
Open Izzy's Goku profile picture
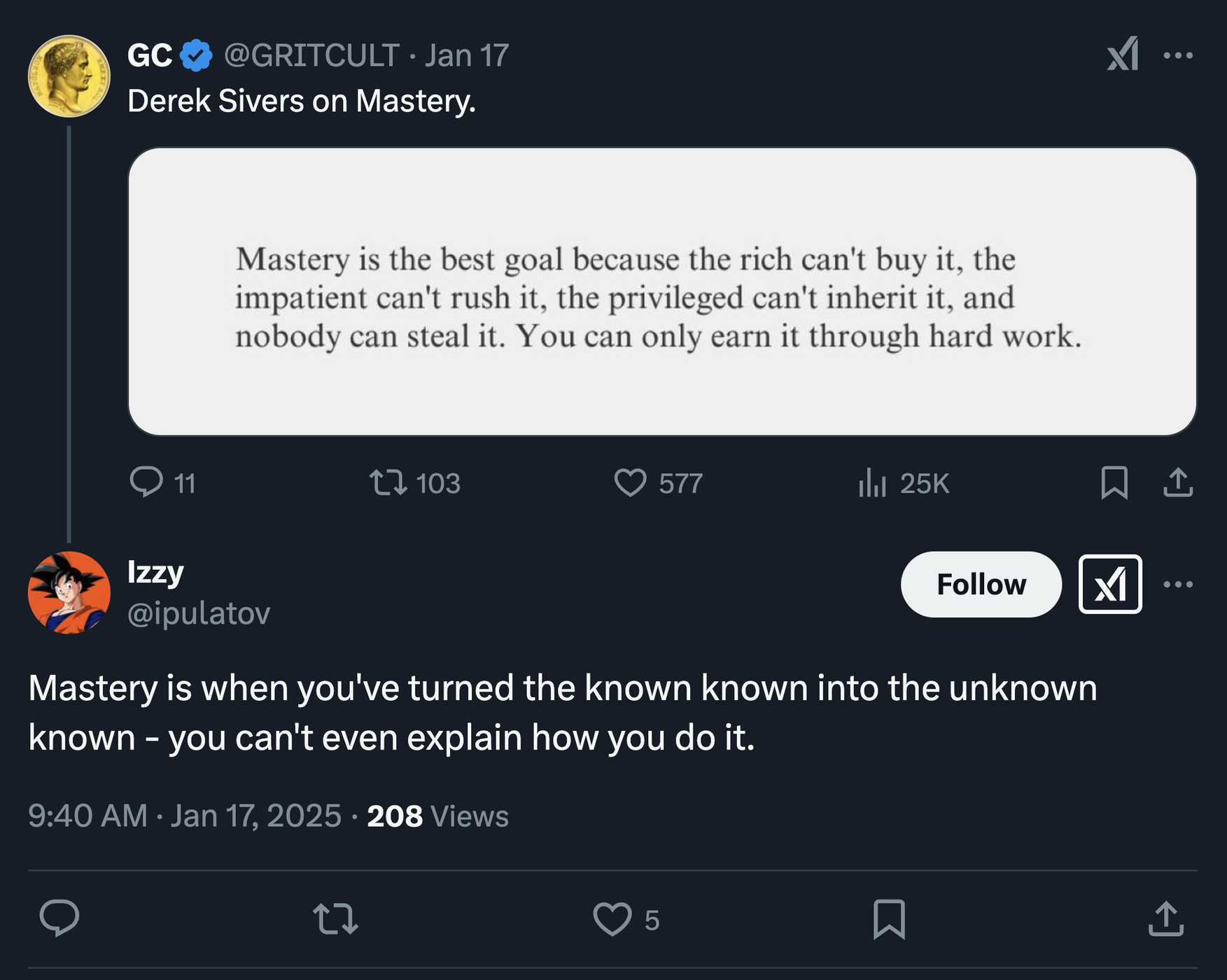[69, 592]
